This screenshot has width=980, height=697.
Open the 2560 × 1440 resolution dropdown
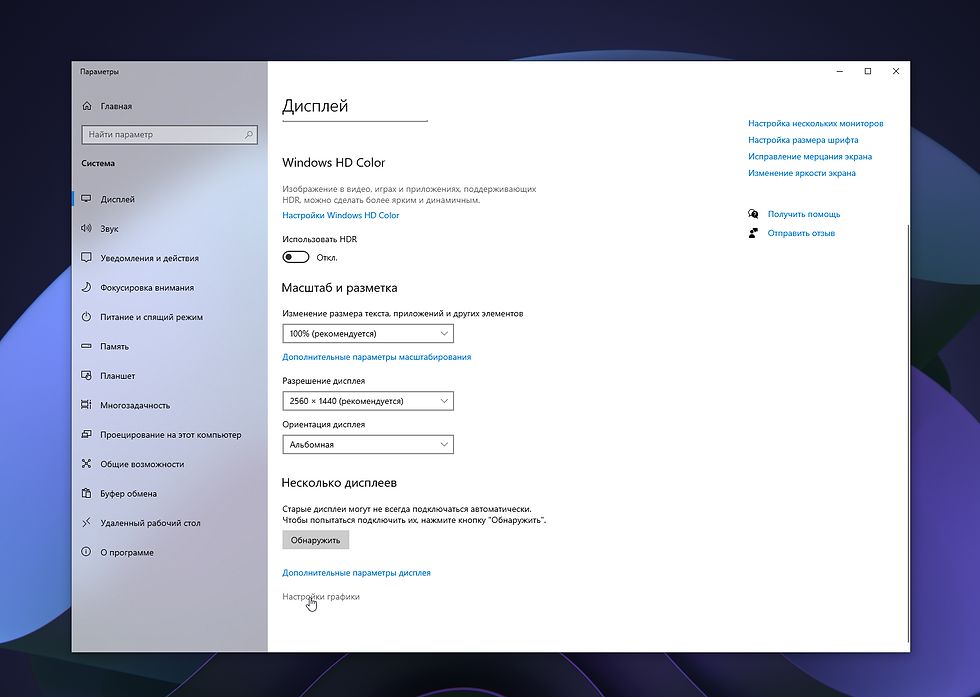click(x=368, y=401)
